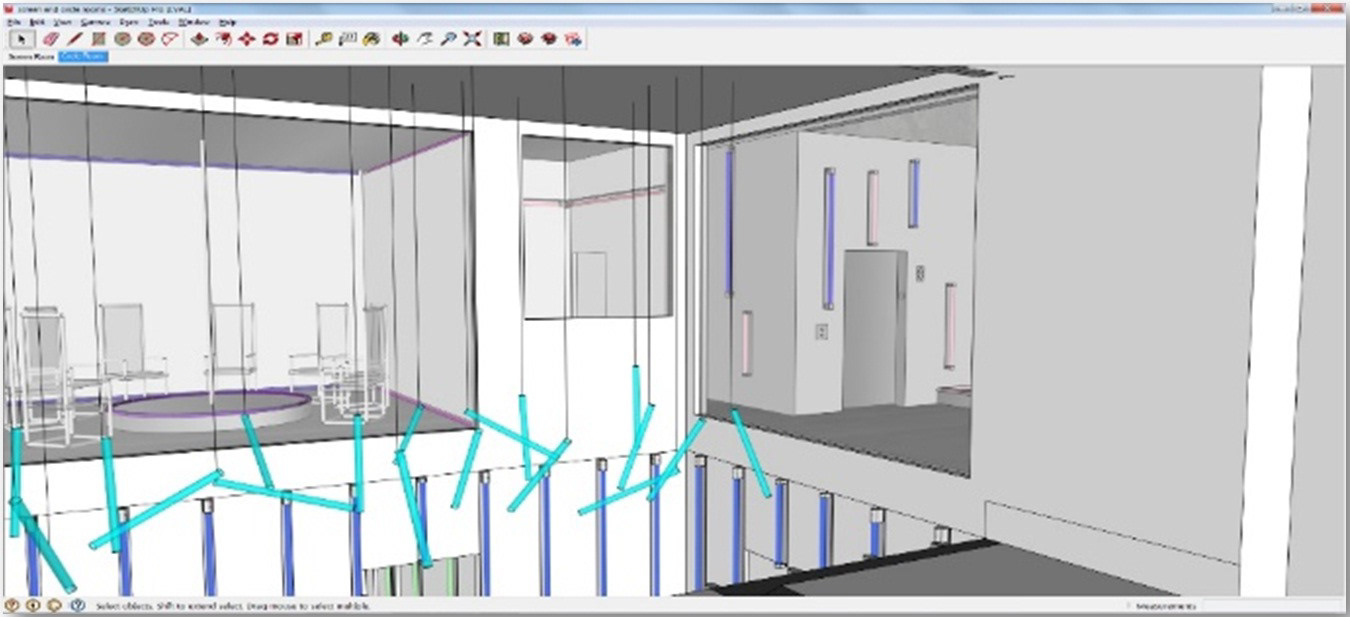Activate the Move tool with red arrows

(x=246, y=39)
